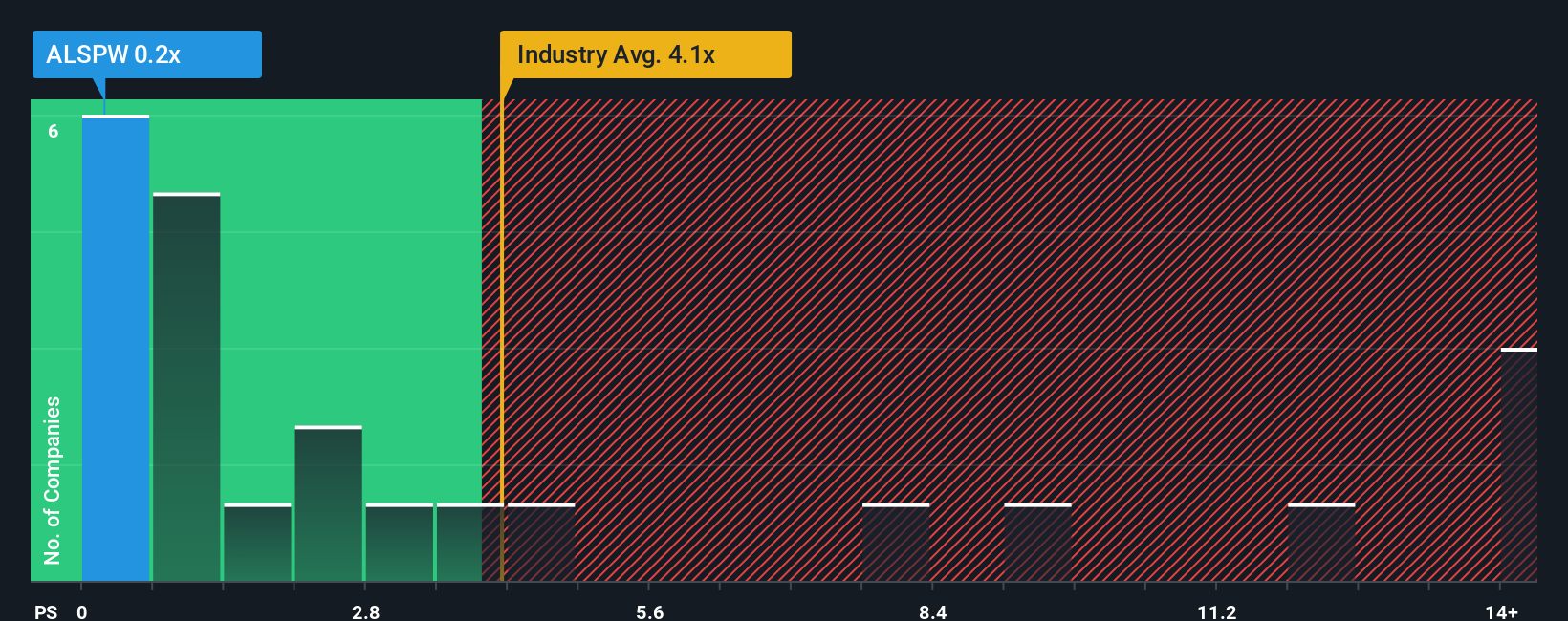Click the bar right of 11.2 tick
This screenshot has height=621, width=1568.
click(x=1321, y=543)
